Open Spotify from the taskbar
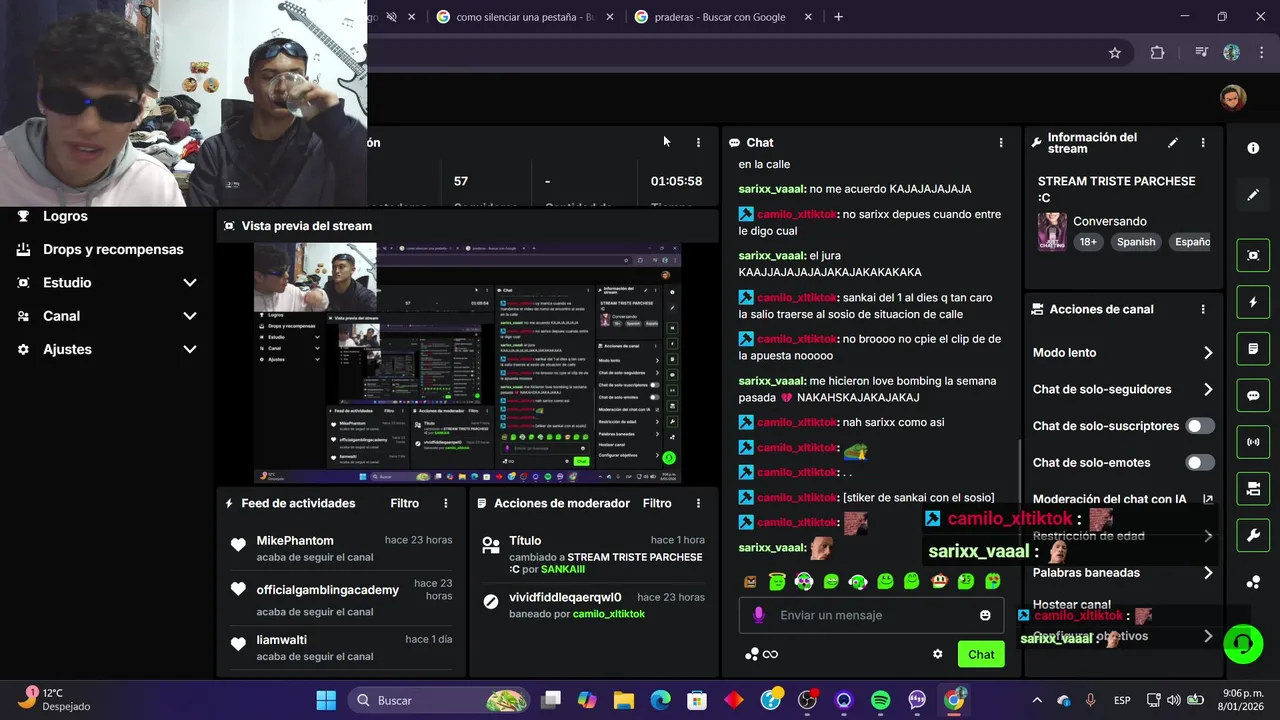This screenshot has width=1280, height=720. [x=880, y=700]
